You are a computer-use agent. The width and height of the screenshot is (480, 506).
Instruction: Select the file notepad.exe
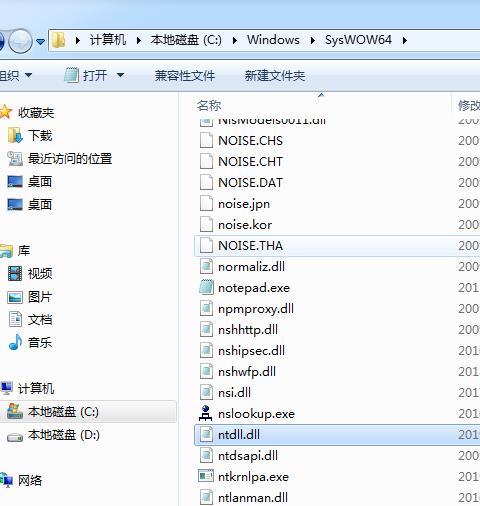click(x=254, y=288)
